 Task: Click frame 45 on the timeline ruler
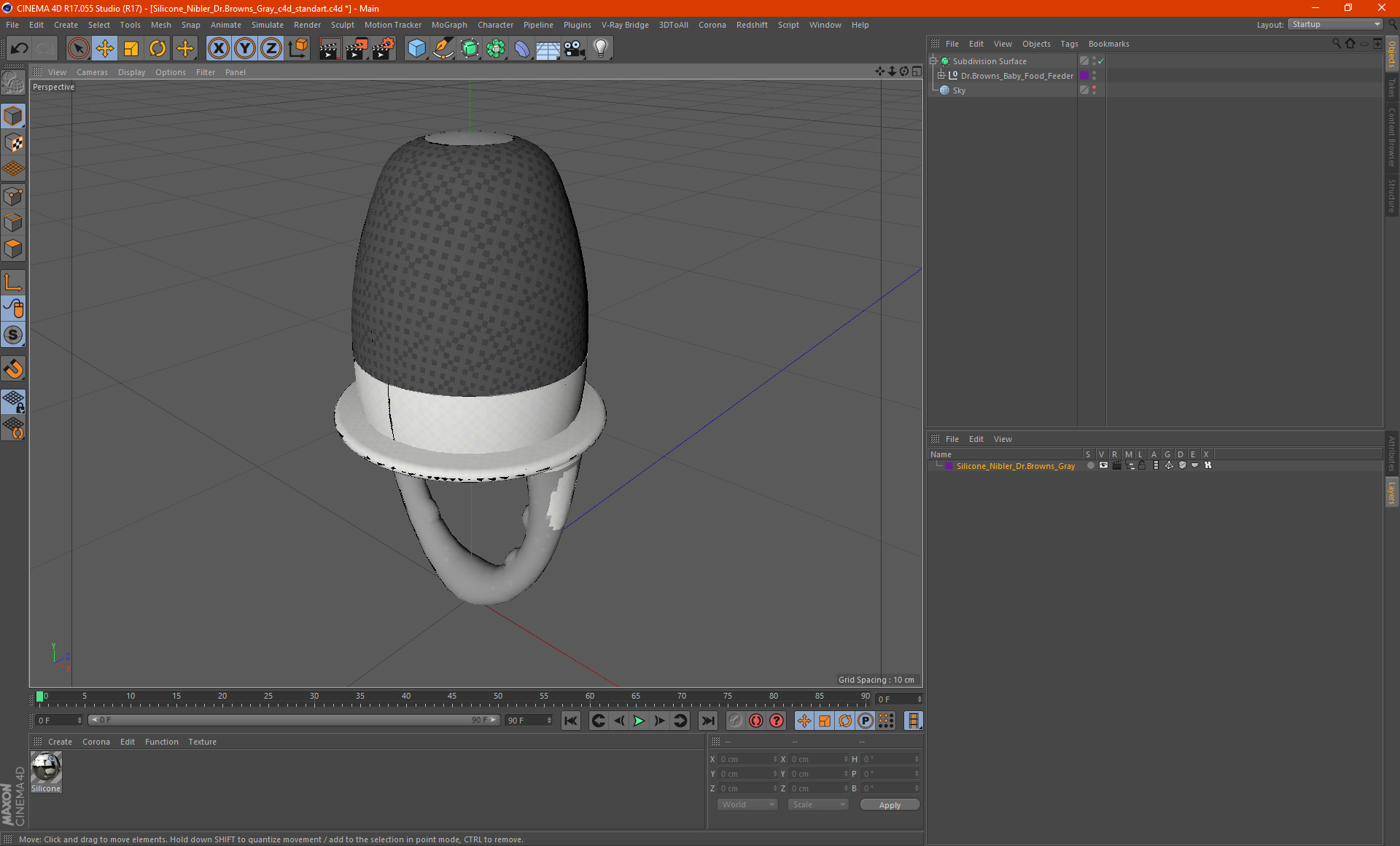click(x=452, y=698)
